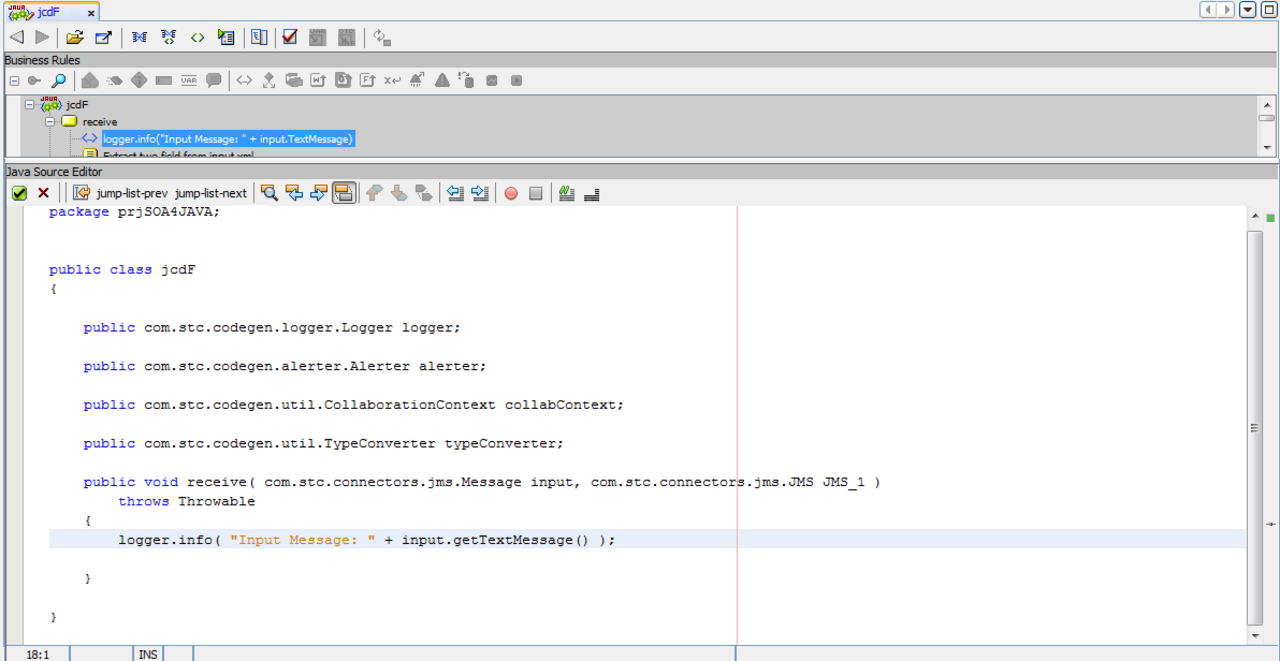Click the "public class jcdF" code line

coord(122,269)
